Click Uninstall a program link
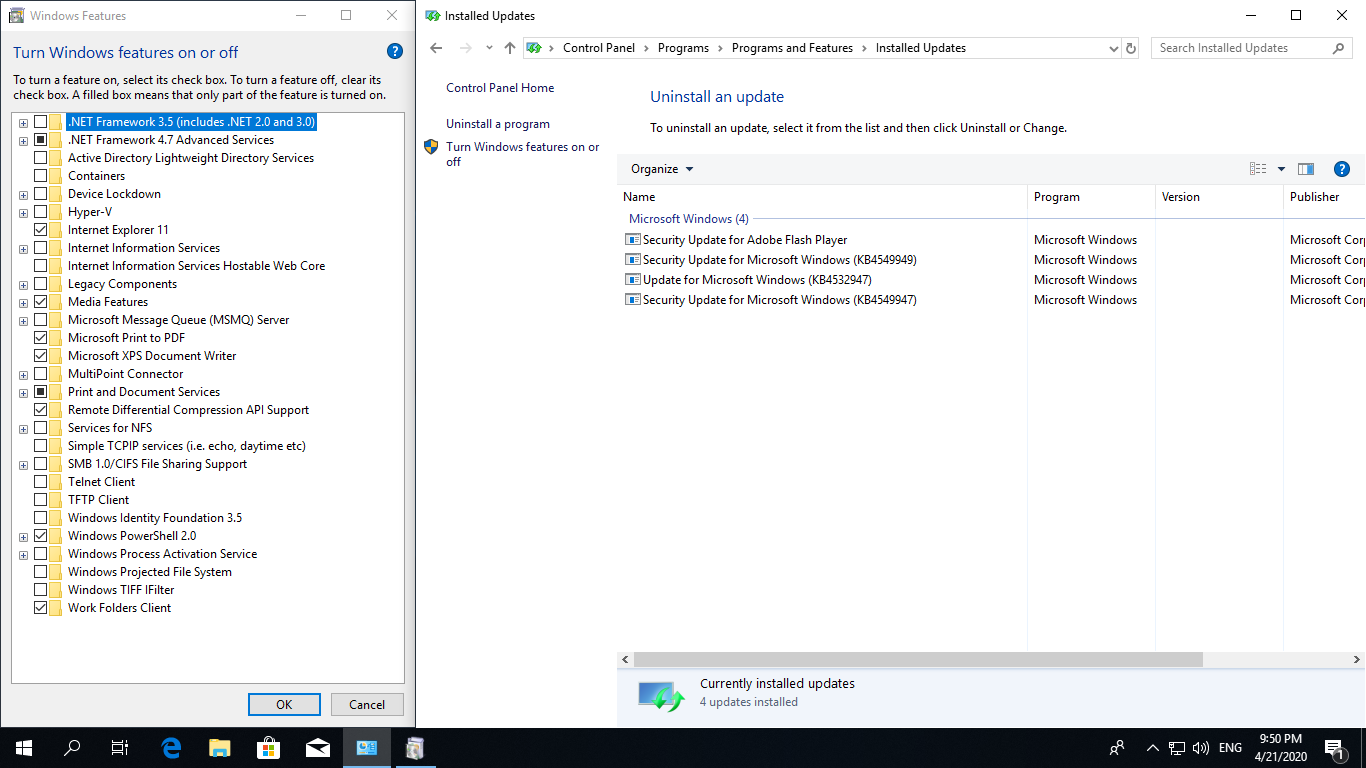Image resolution: width=1366 pixels, height=768 pixels. click(498, 124)
